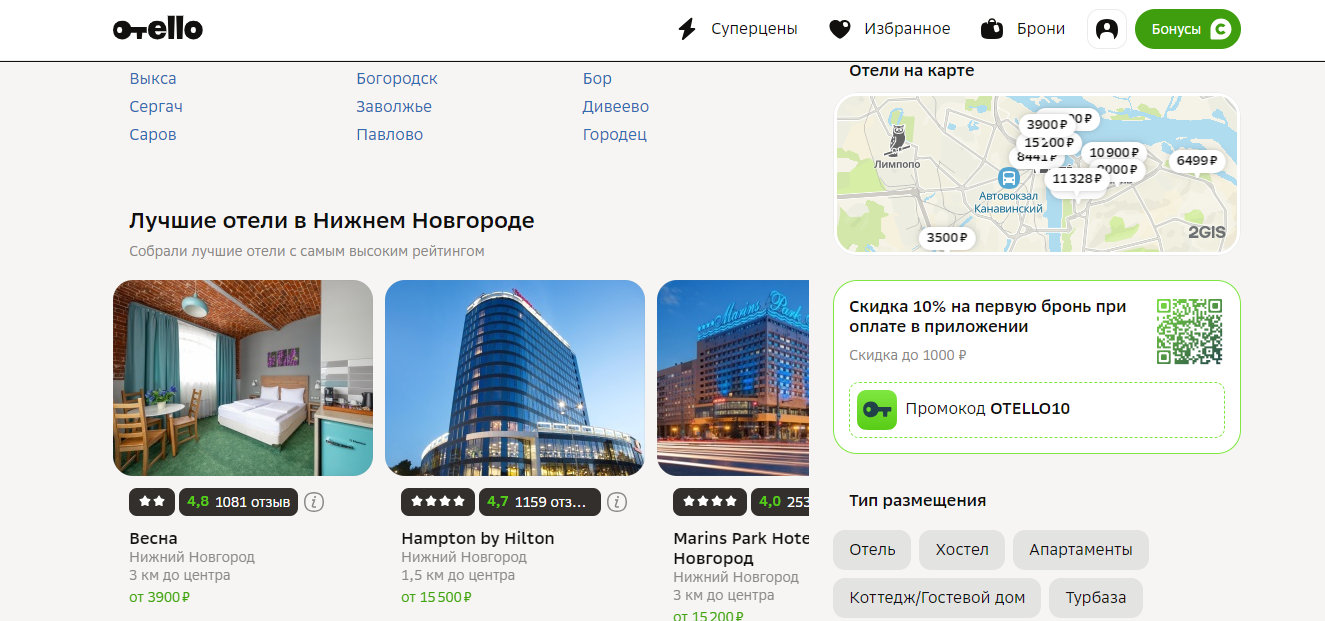1325x621 pixels.
Task: Click the two-star badge for Весна
Action: [153, 502]
